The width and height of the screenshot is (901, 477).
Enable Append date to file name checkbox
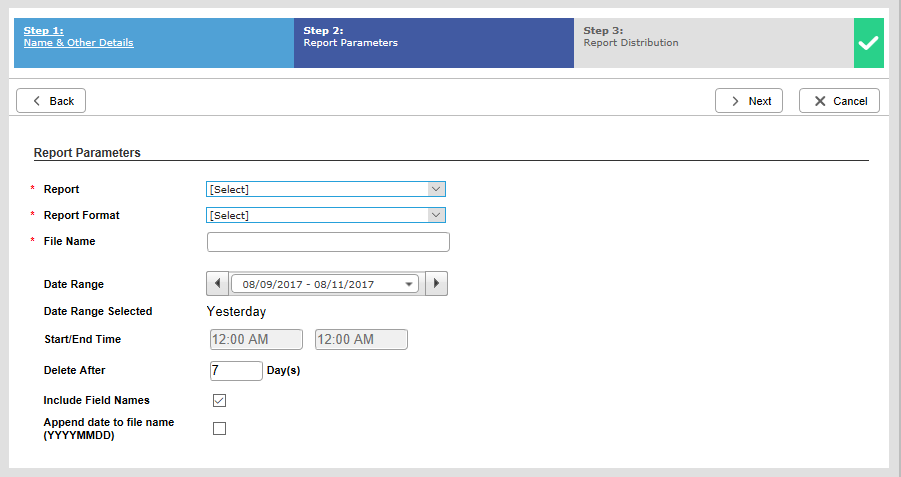(x=220, y=428)
